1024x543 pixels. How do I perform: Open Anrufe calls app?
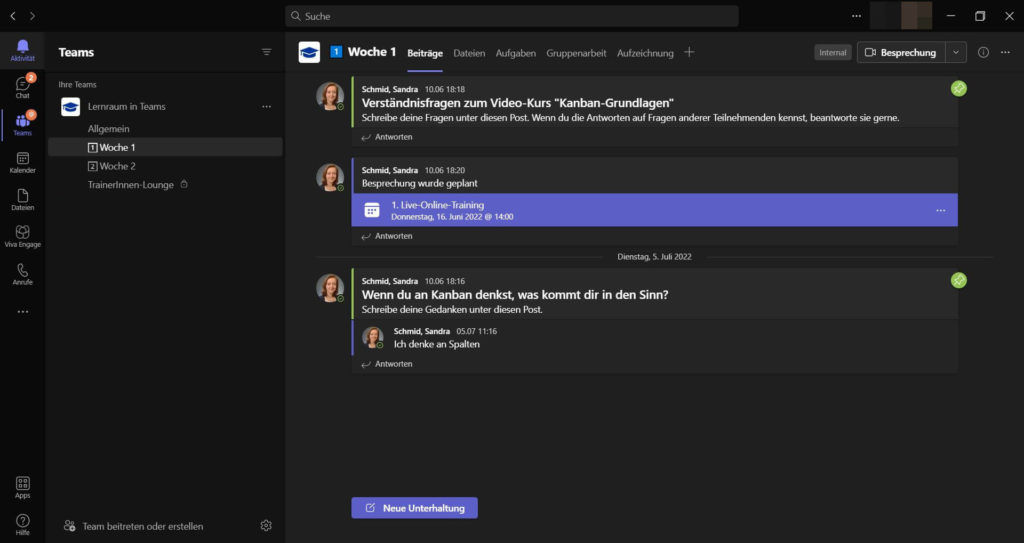pyautogui.click(x=22, y=274)
